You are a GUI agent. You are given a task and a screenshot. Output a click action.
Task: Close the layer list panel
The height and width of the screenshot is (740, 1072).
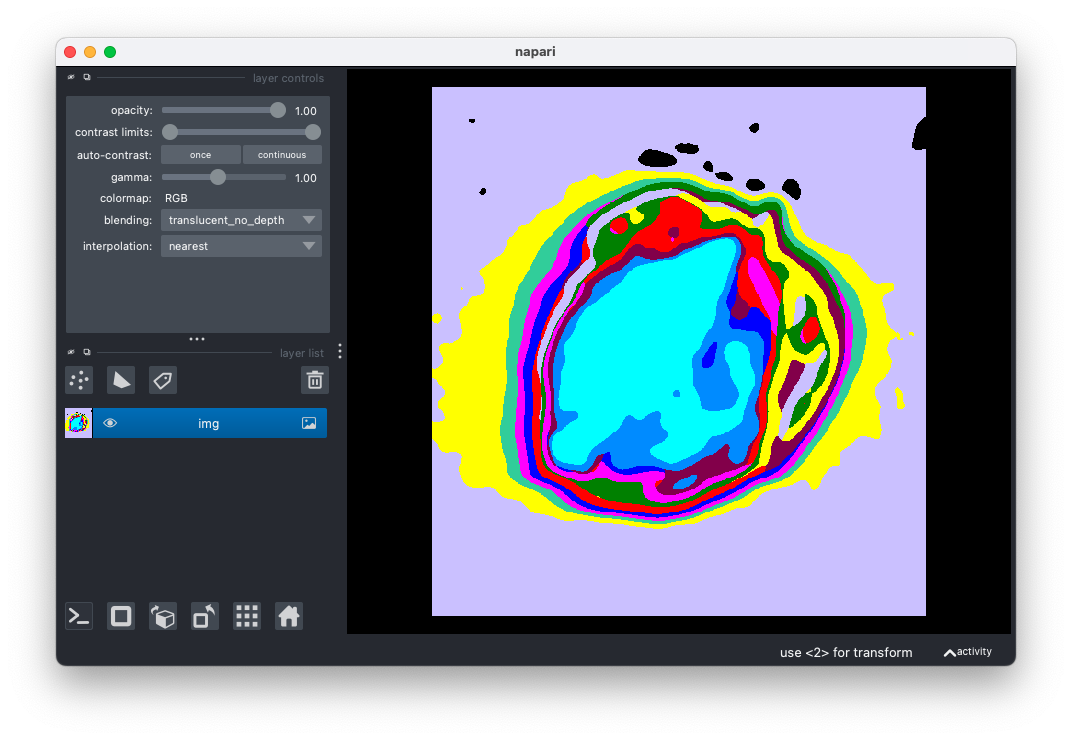[x=71, y=352]
